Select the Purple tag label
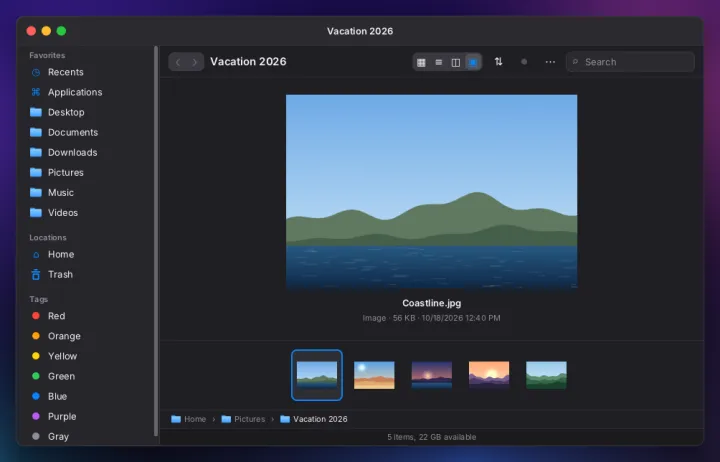 [62, 417]
